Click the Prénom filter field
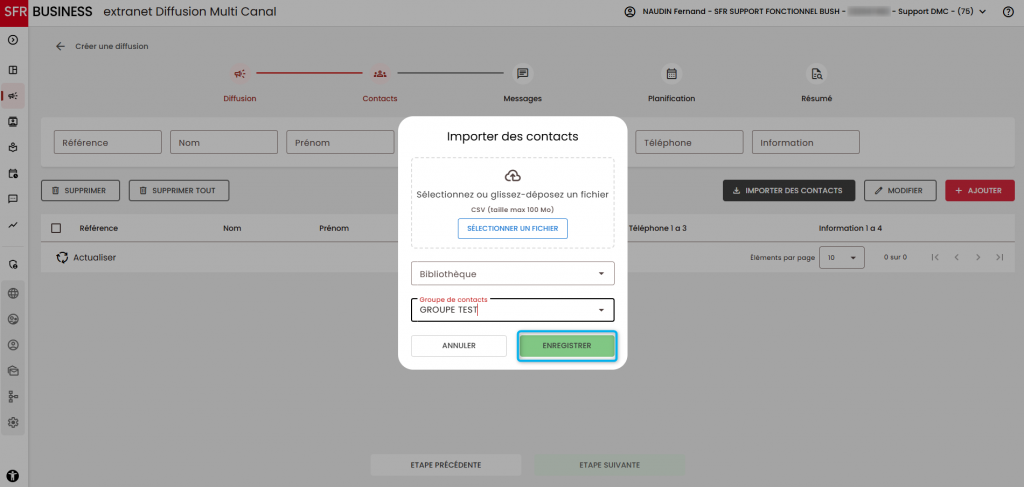Viewport: 1024px width, 487px height. tap(340, 142)
